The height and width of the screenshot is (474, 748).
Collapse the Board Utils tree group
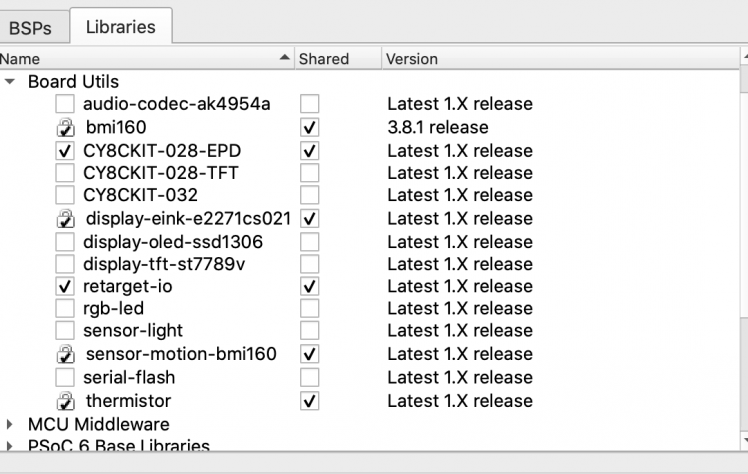10,81
